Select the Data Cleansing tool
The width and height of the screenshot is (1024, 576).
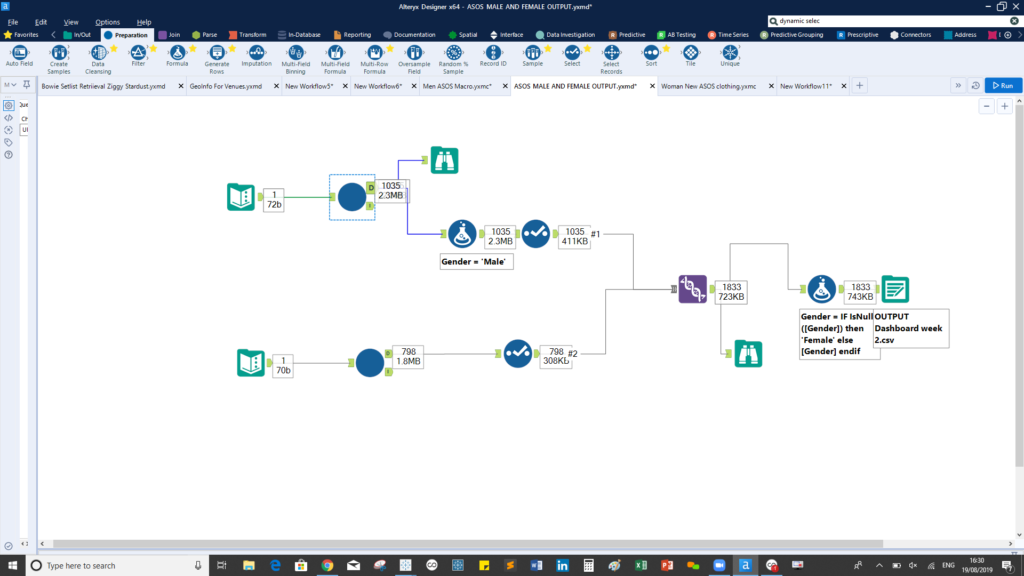98,52
